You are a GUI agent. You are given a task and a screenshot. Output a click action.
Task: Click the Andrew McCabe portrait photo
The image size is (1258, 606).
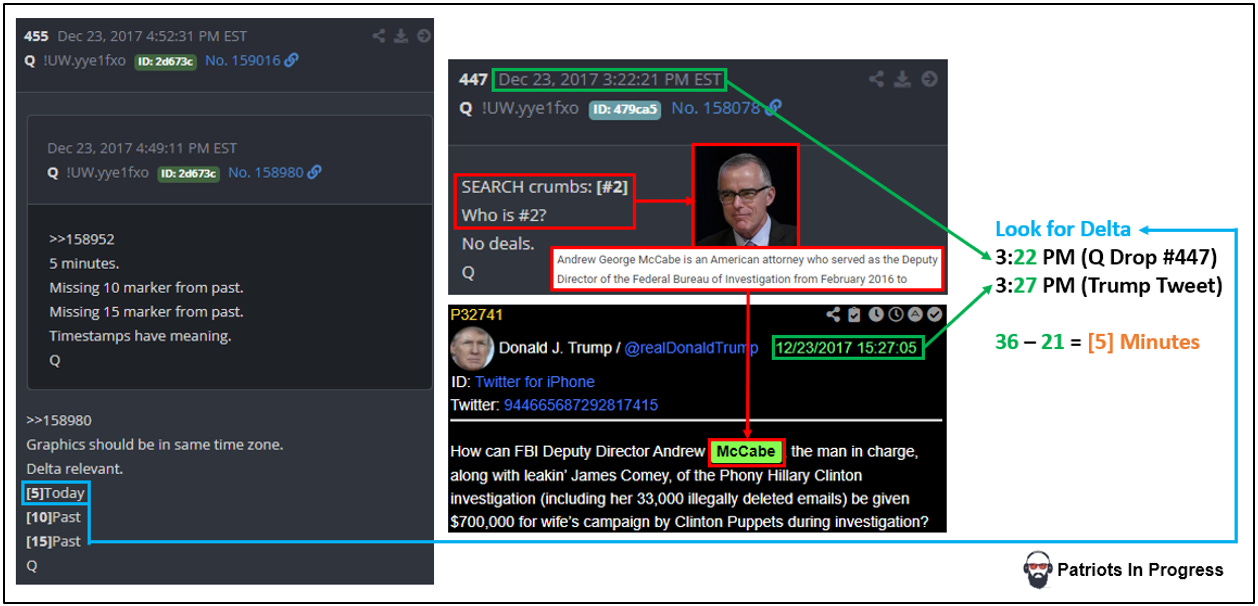746,196
